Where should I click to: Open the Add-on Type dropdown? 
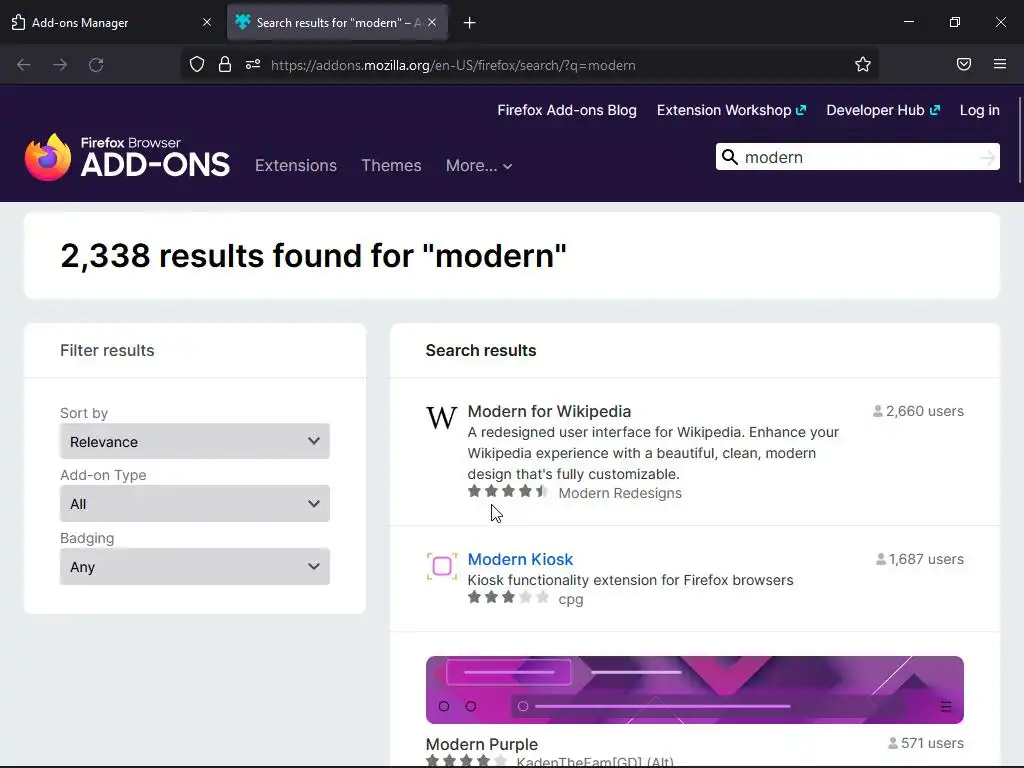[x=195, y=504]
